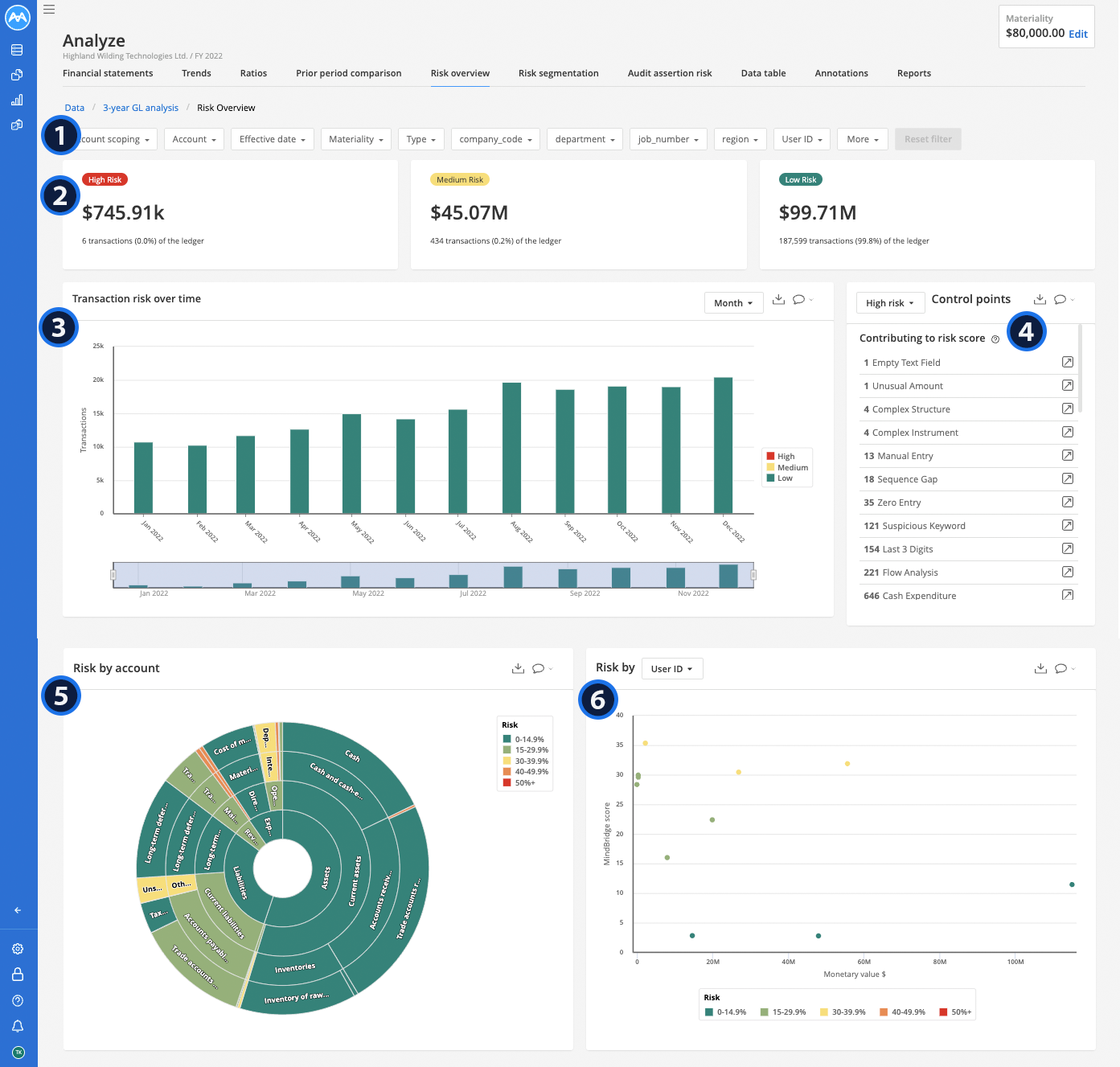Open the Financial statements tab
This screenshot has height=1067, width=1120.
coord(108,73)
